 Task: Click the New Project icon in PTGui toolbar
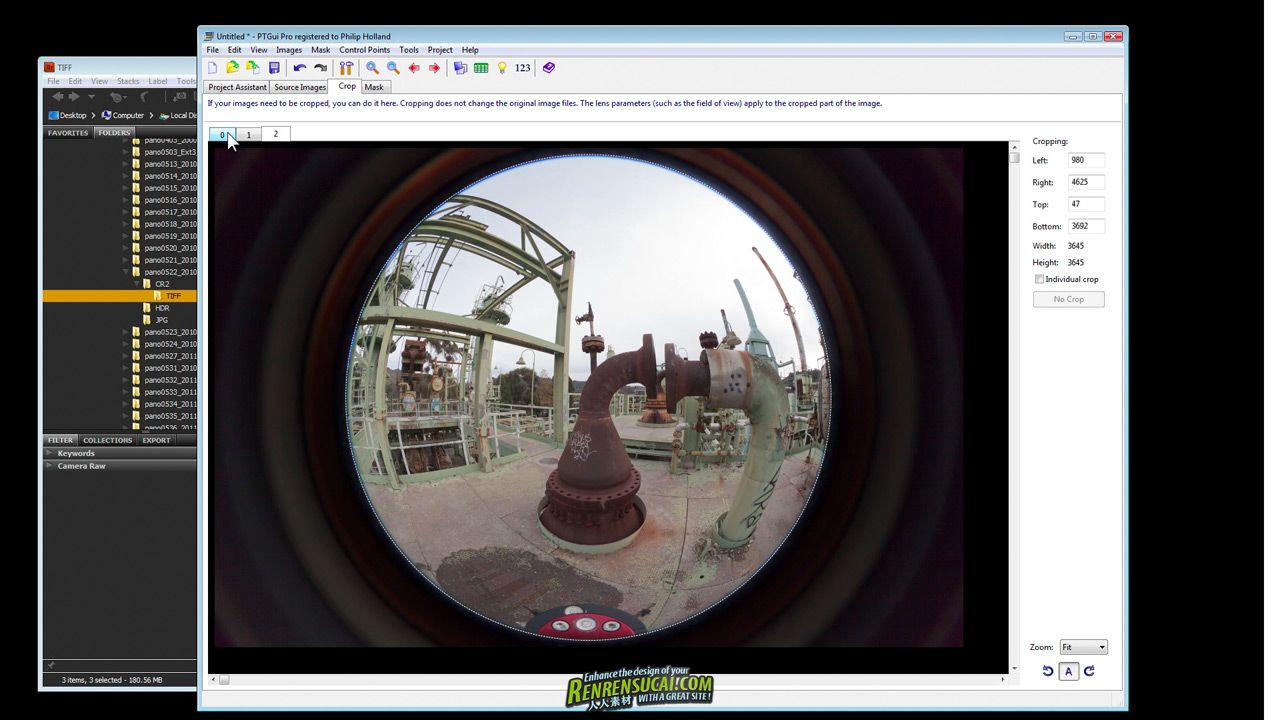212,68
